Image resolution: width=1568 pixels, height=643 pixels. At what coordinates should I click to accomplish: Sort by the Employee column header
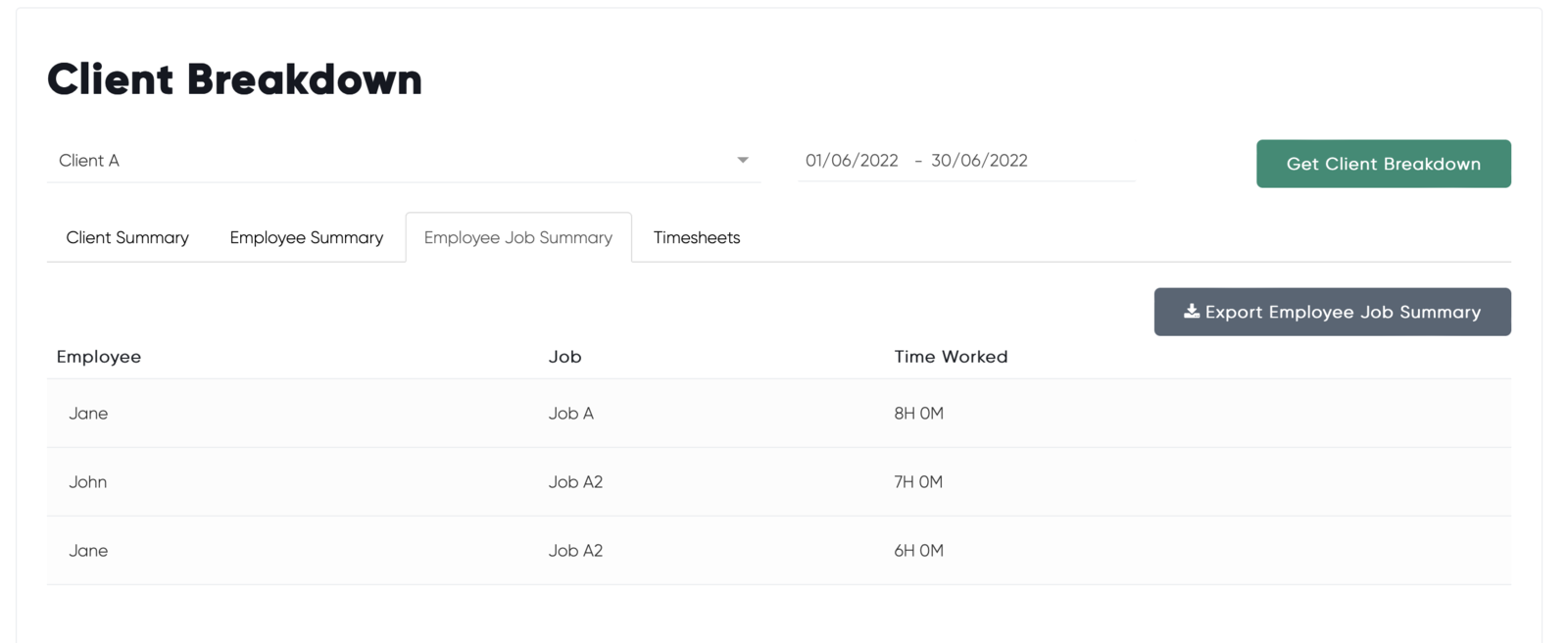pyautogui.click(x=99, y=357)
